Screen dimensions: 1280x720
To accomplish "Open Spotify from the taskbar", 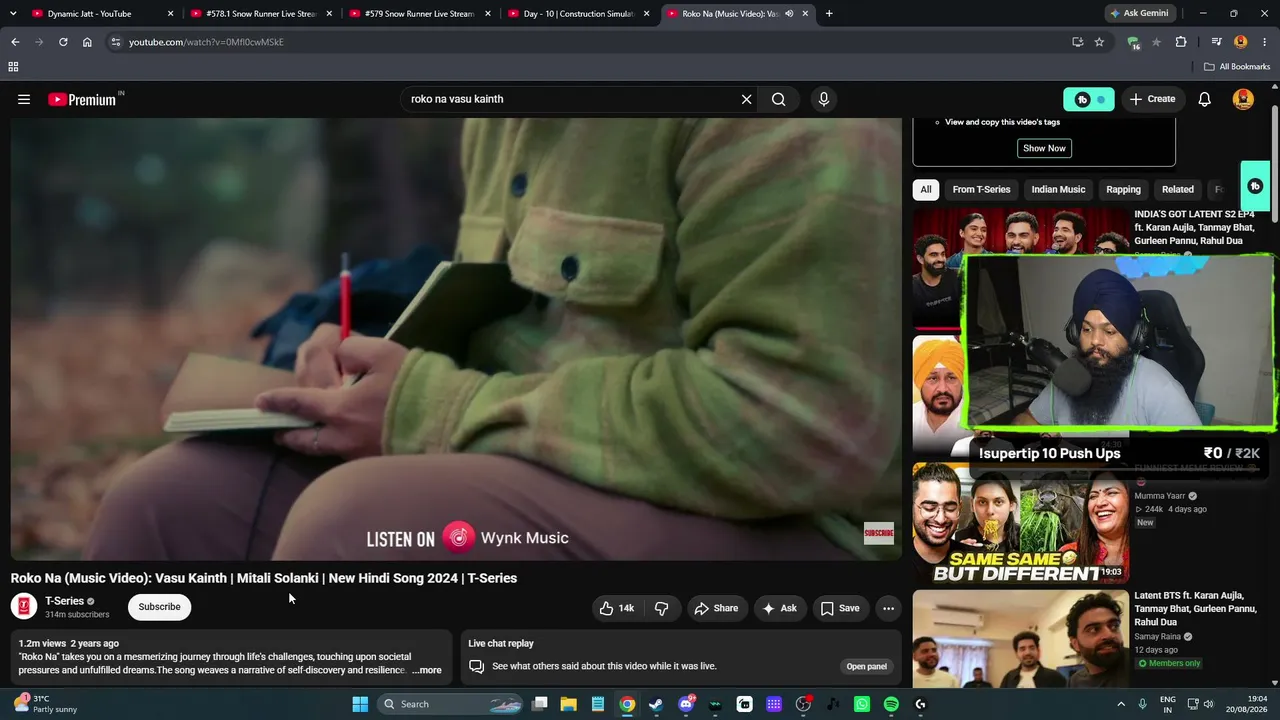I will click(x=891, y=704).
